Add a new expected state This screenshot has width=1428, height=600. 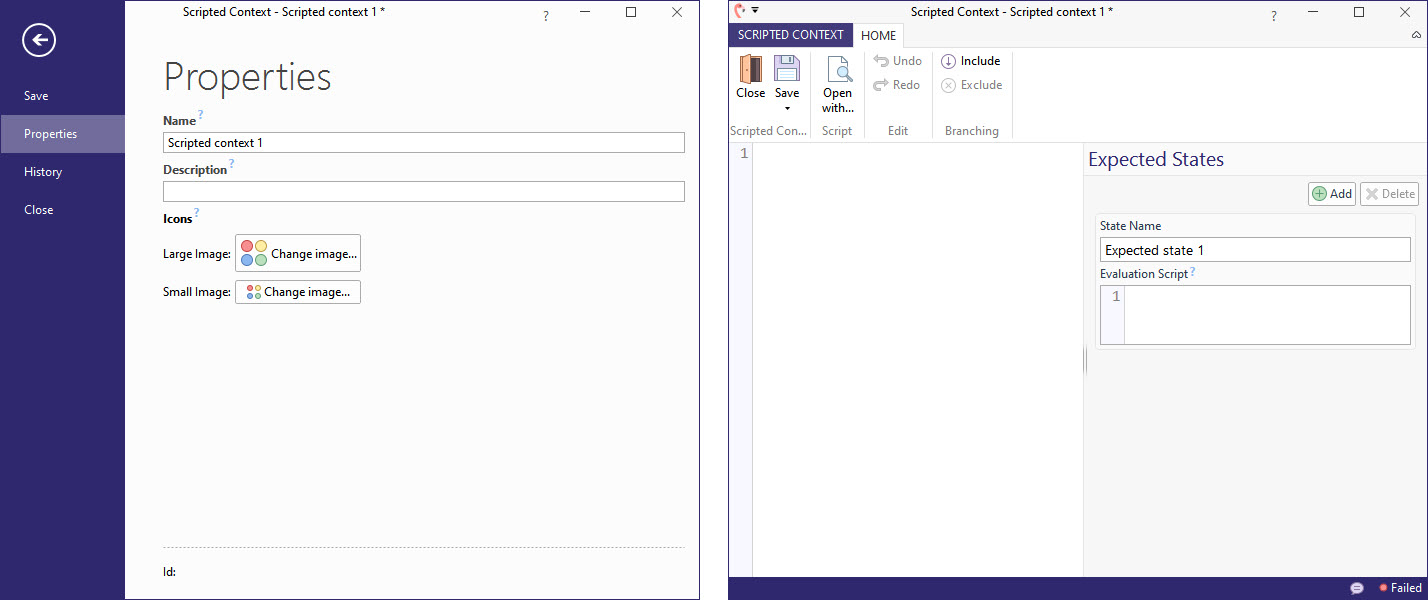coord(1331,193)
